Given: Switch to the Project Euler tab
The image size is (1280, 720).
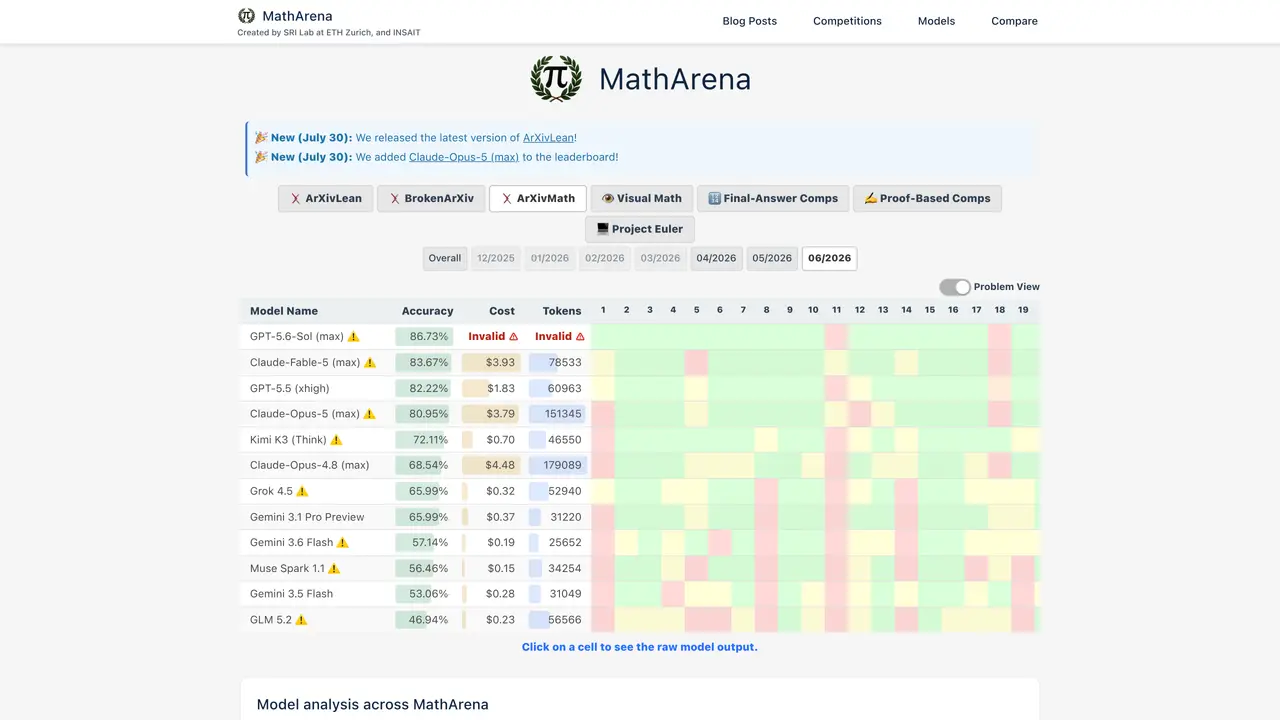Looking at the screenshot, I should click(640, 229).
